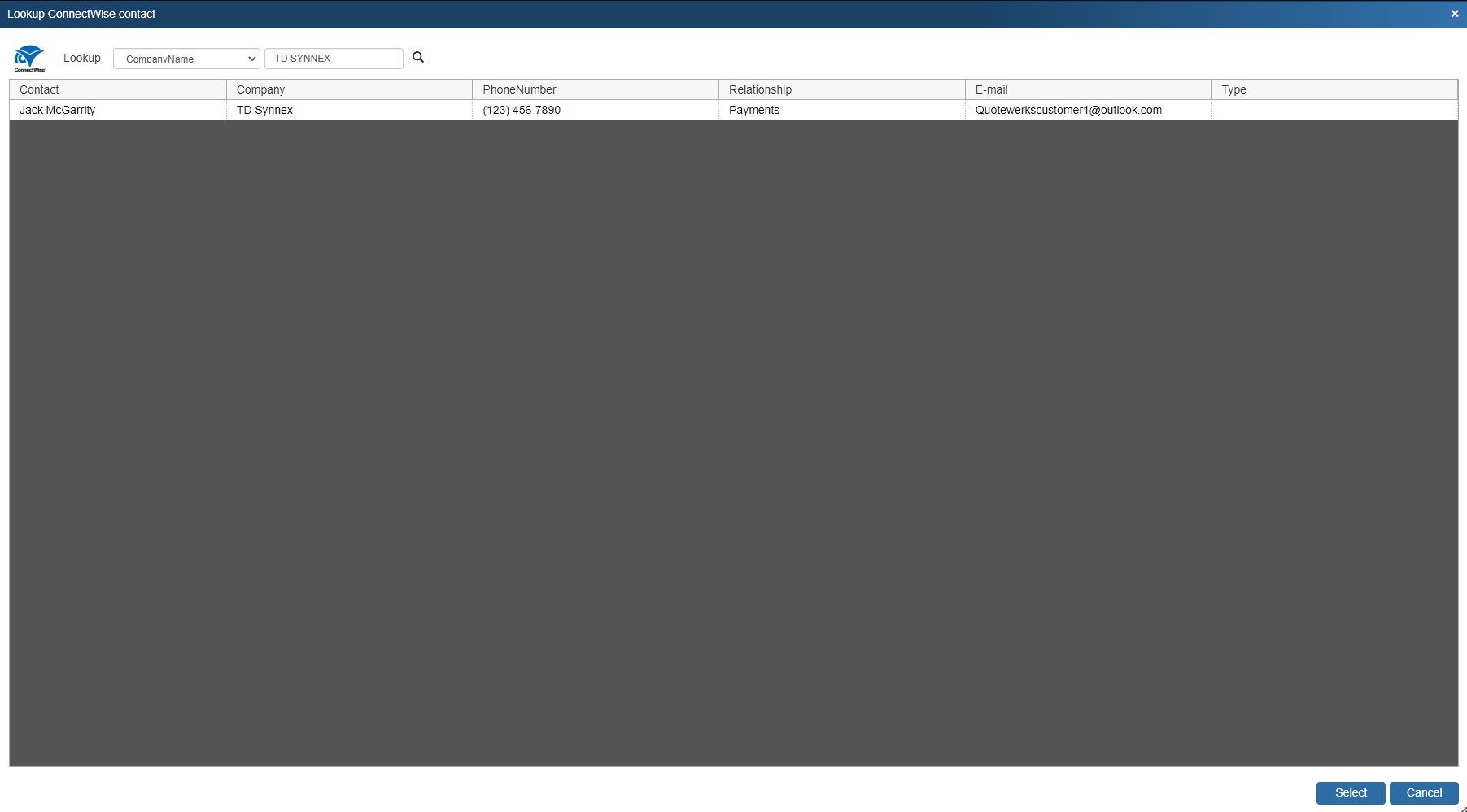Click the E-mail column header

1087,89
